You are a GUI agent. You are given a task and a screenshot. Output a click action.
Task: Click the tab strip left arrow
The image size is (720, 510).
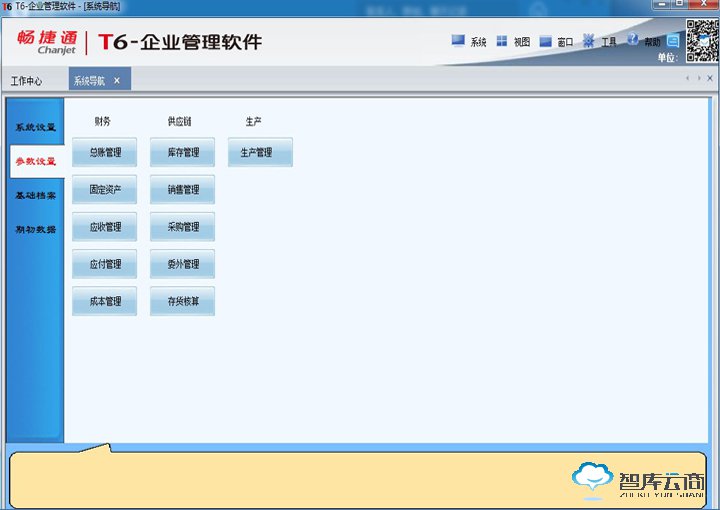(687, 78)
